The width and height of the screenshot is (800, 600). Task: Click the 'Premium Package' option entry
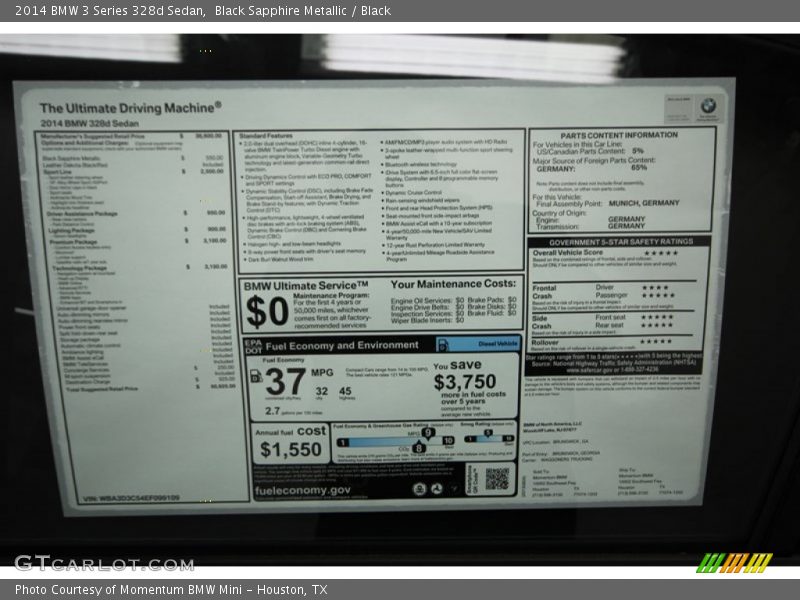(x=73, y=242)
